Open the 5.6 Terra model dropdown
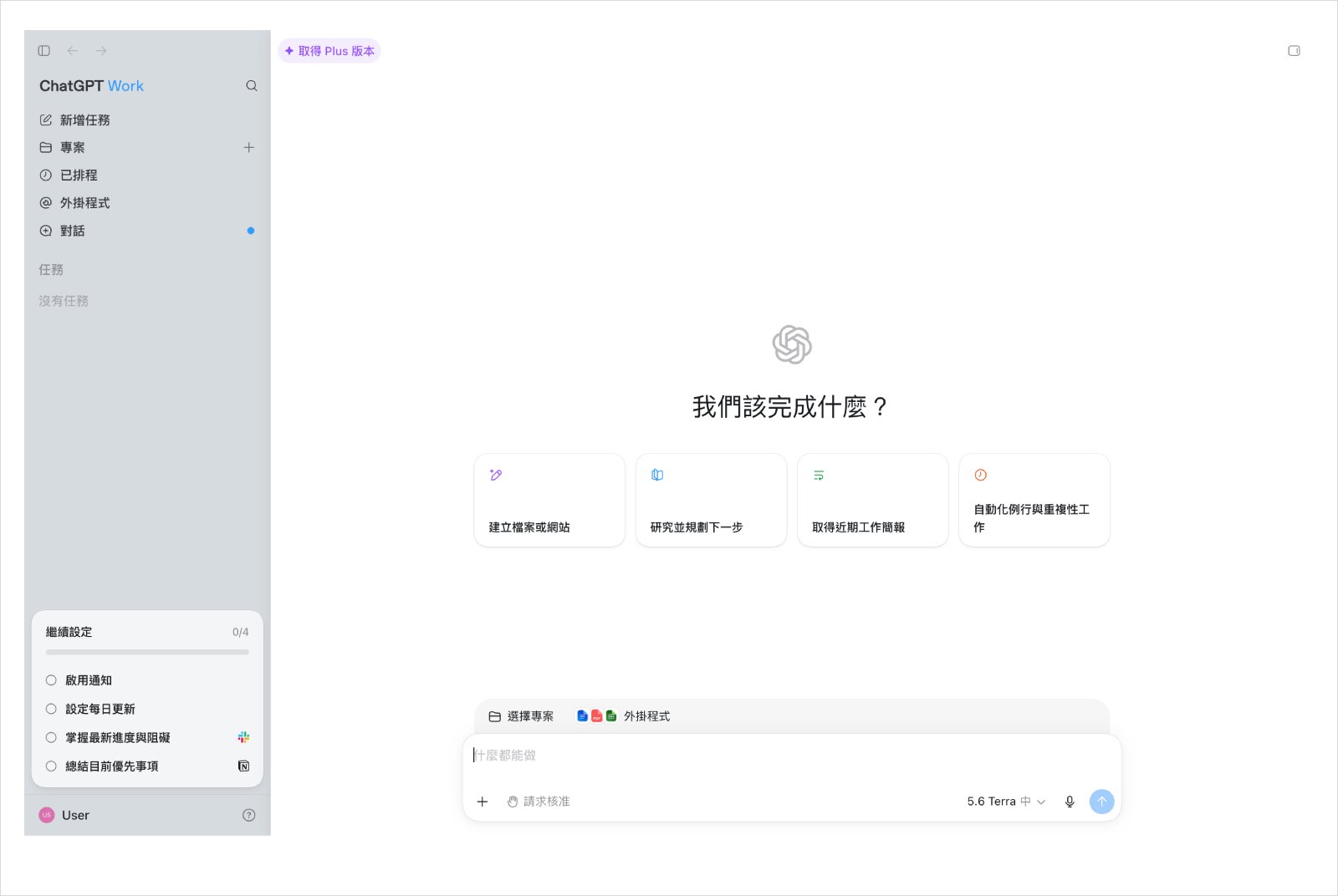The height and width of the screenshot is (896, 1338). [1006, 802]
